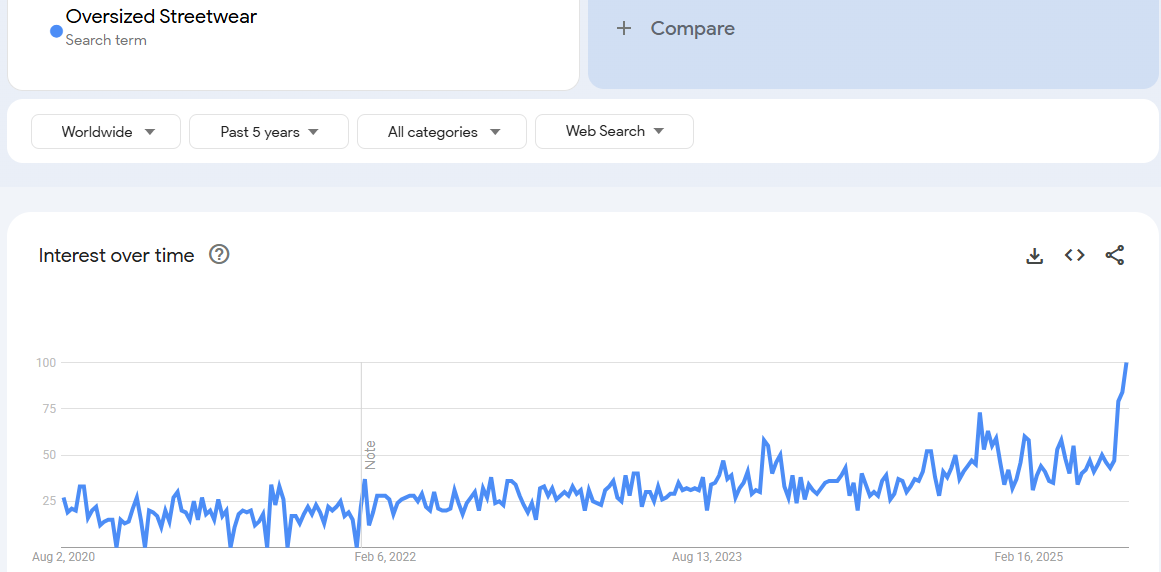Screen dimensions: 1161x572
Task: Click the Search term subtitle label
Action: (x=106, y=41)
